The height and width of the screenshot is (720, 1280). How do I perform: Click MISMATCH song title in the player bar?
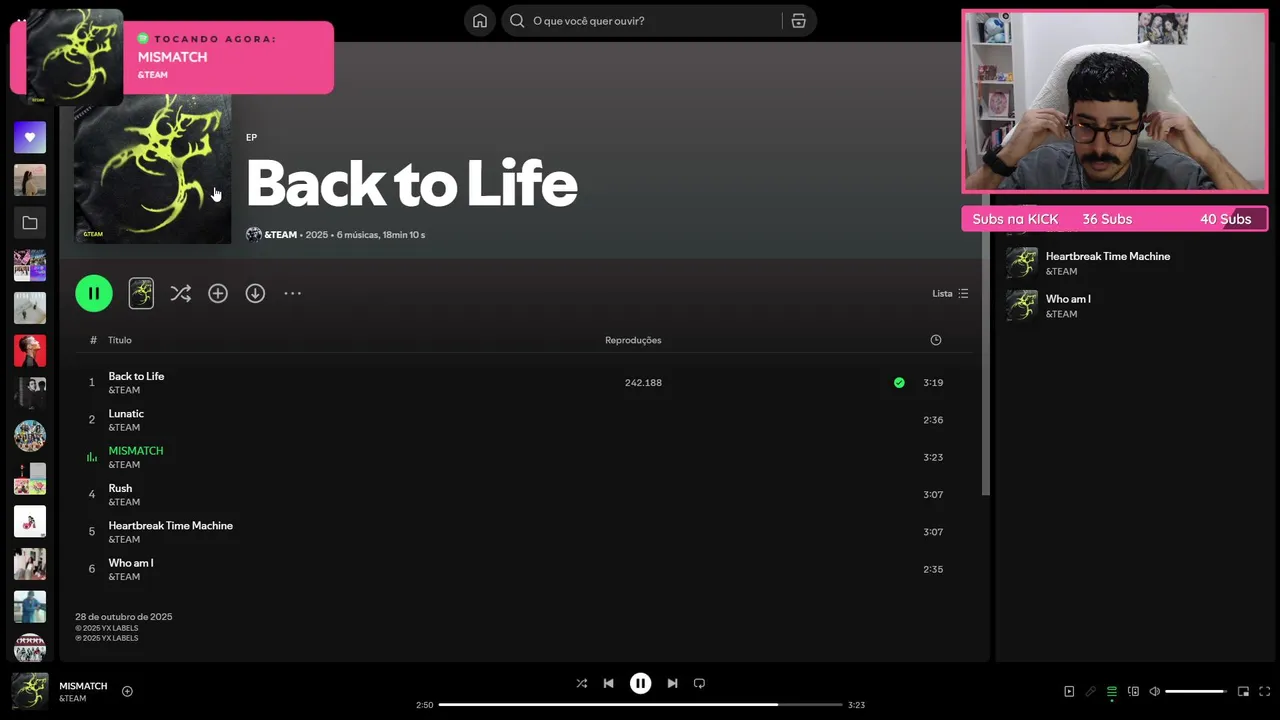click(83, 686)
